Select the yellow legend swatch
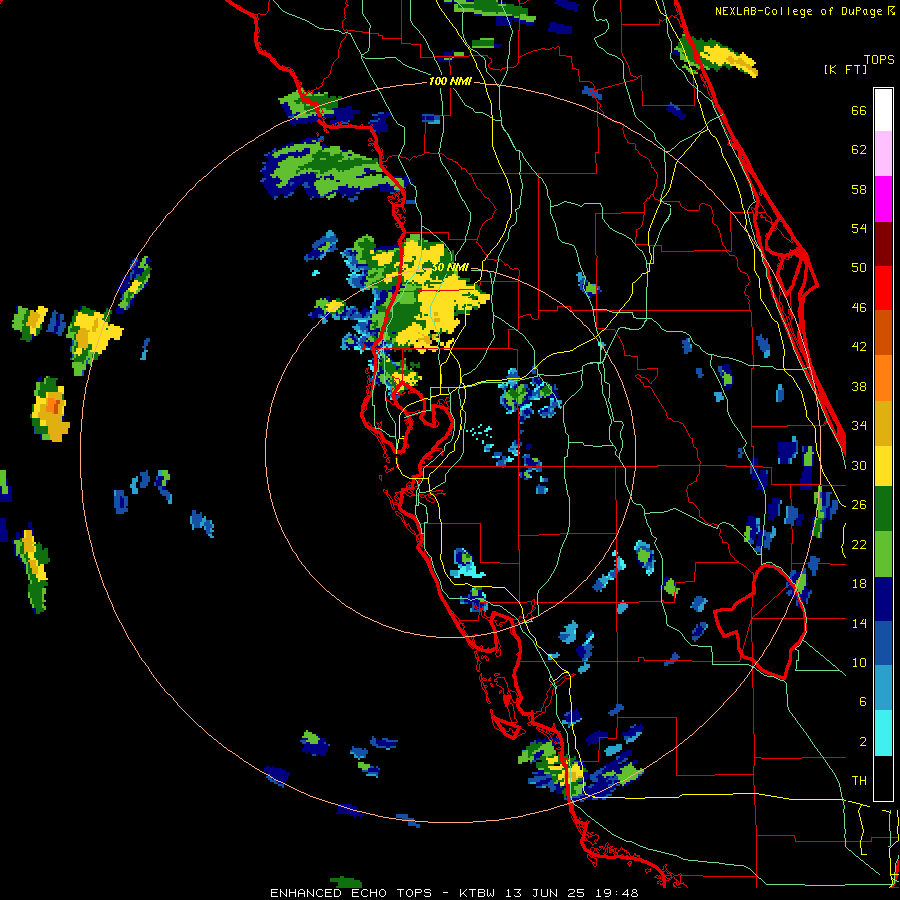This screenshot has height=900, width=900. [x=883, y=466]
